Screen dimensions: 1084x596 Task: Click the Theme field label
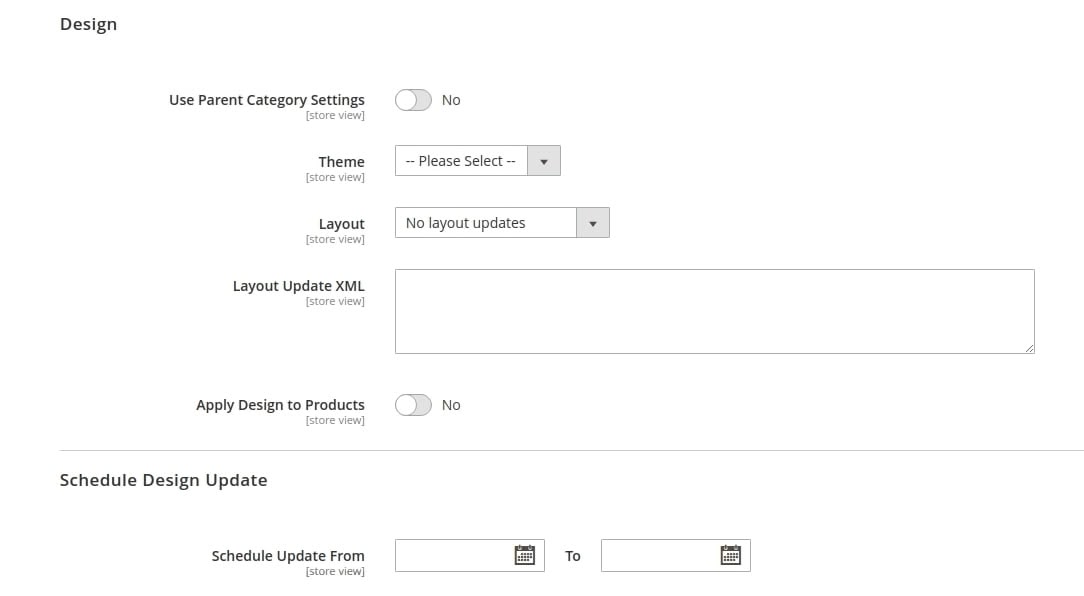341,162
